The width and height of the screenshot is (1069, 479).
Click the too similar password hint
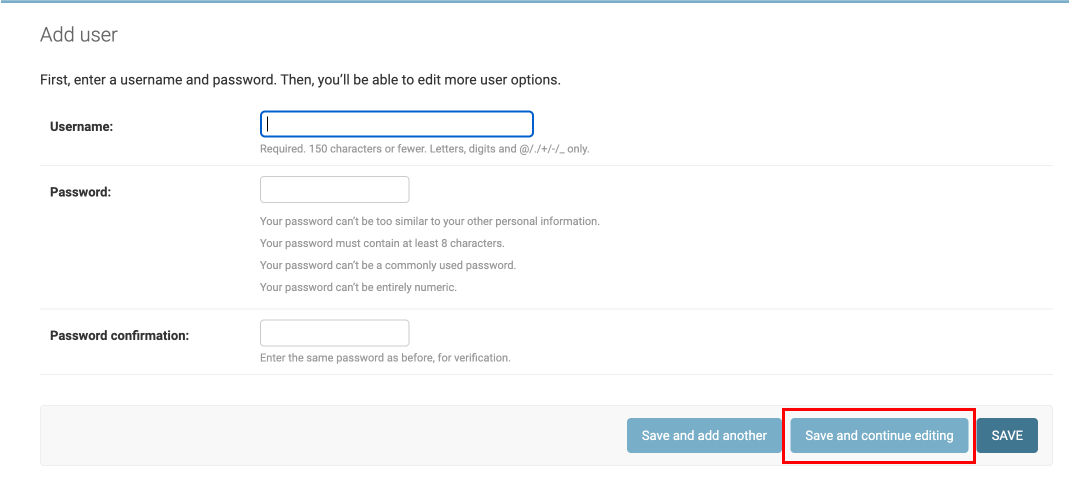click(429, 221)
